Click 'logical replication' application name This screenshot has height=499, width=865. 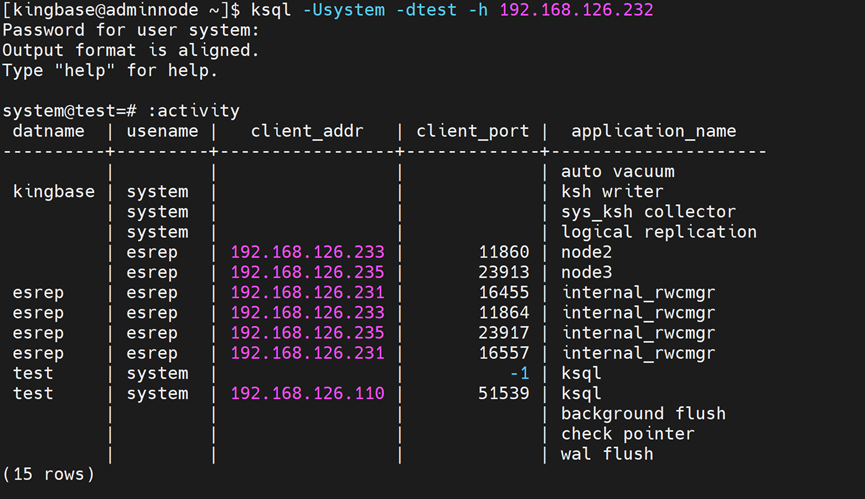click(659, 232)
